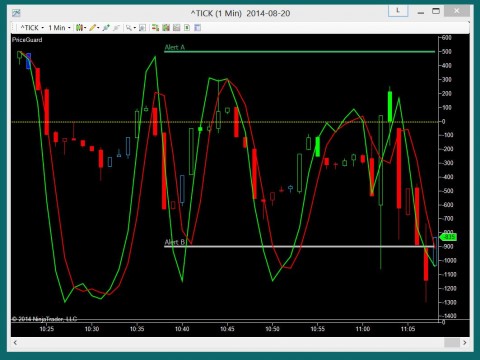Click the zoom magnifier icon
Viewport: 480px width, 360px height.
(x=129, y=28)
